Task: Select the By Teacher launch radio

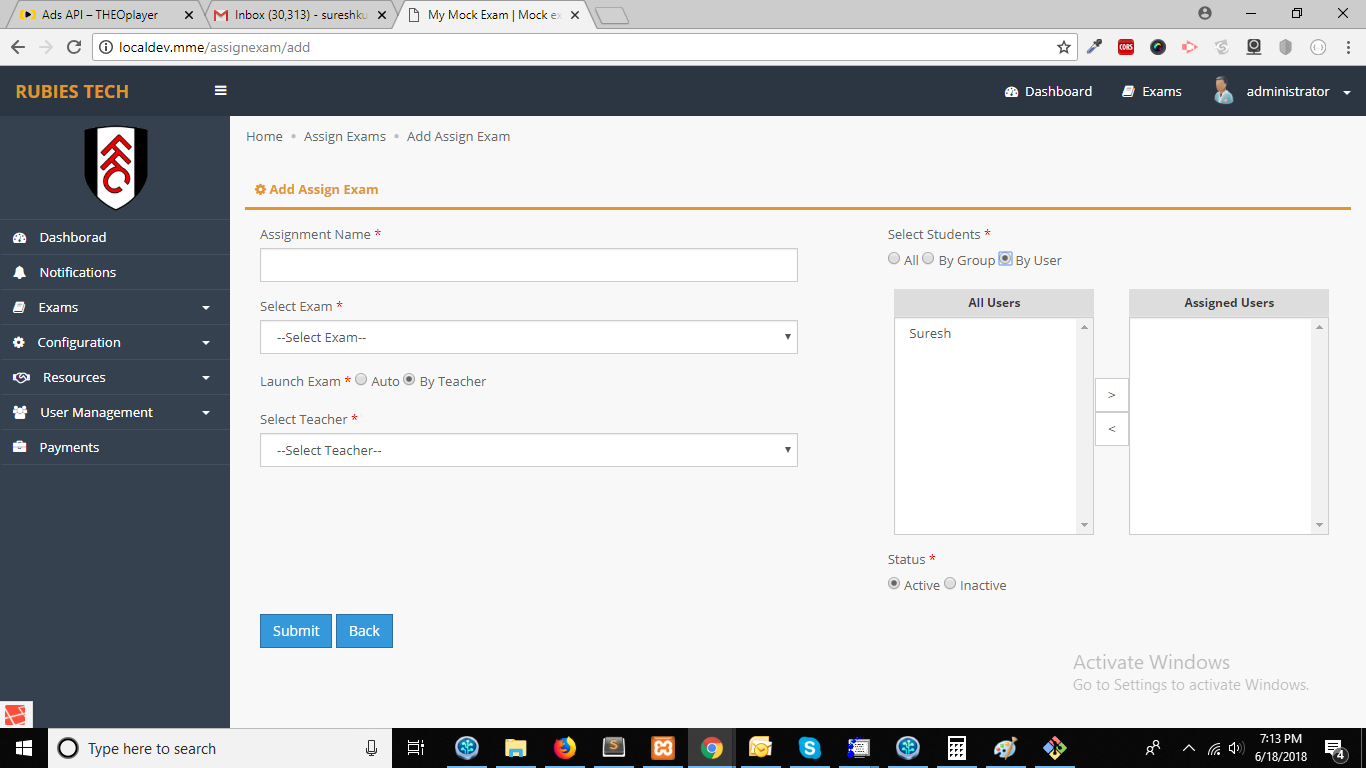Action: 409,380
